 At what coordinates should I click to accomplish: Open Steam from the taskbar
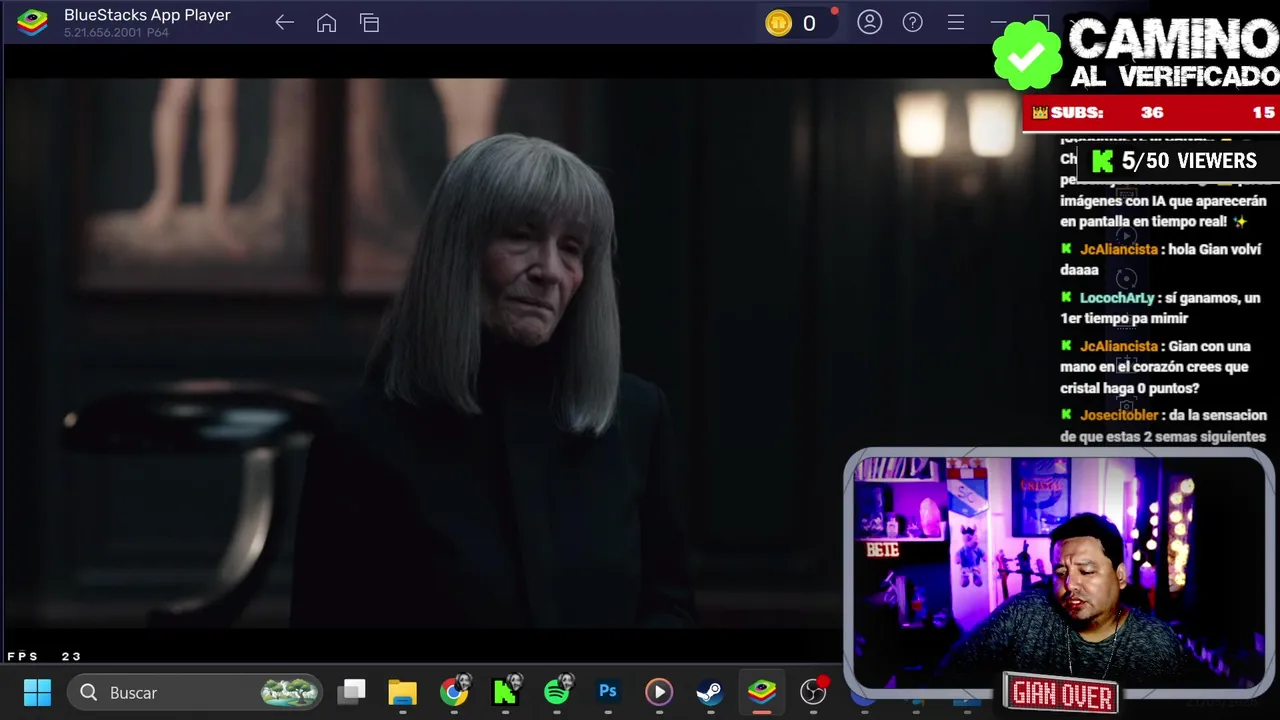pos(710,692)
